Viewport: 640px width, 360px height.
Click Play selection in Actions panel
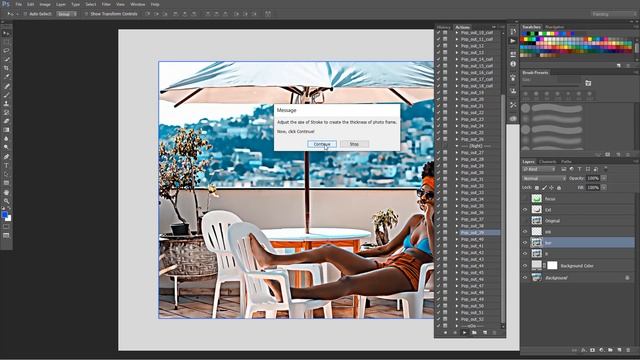click(464, 333)
